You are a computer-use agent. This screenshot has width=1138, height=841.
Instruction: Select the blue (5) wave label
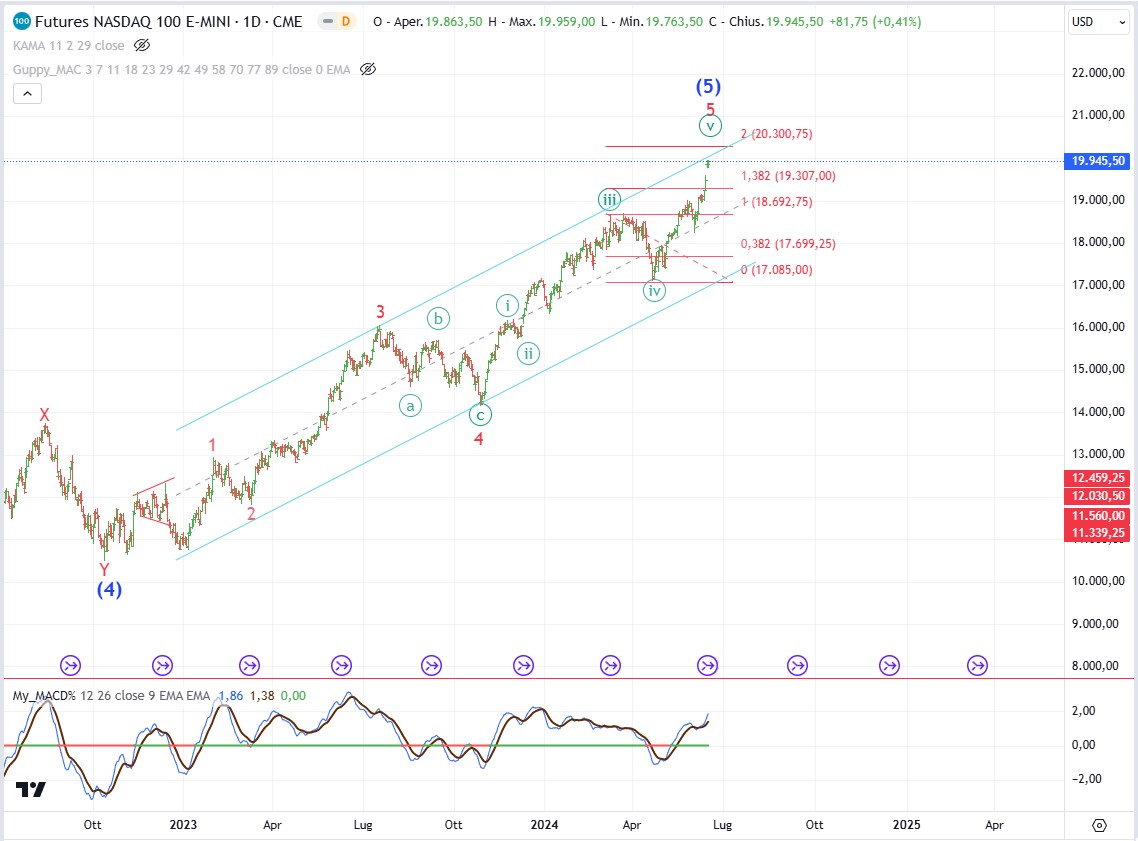pyautogui.click(x=708, y=86)
